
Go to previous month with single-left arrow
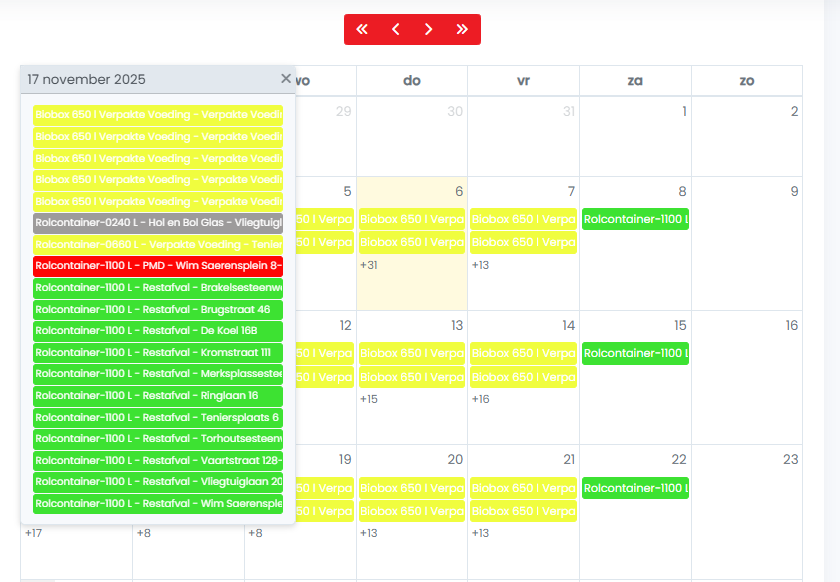pyautogui.click(x=395, y=29)
